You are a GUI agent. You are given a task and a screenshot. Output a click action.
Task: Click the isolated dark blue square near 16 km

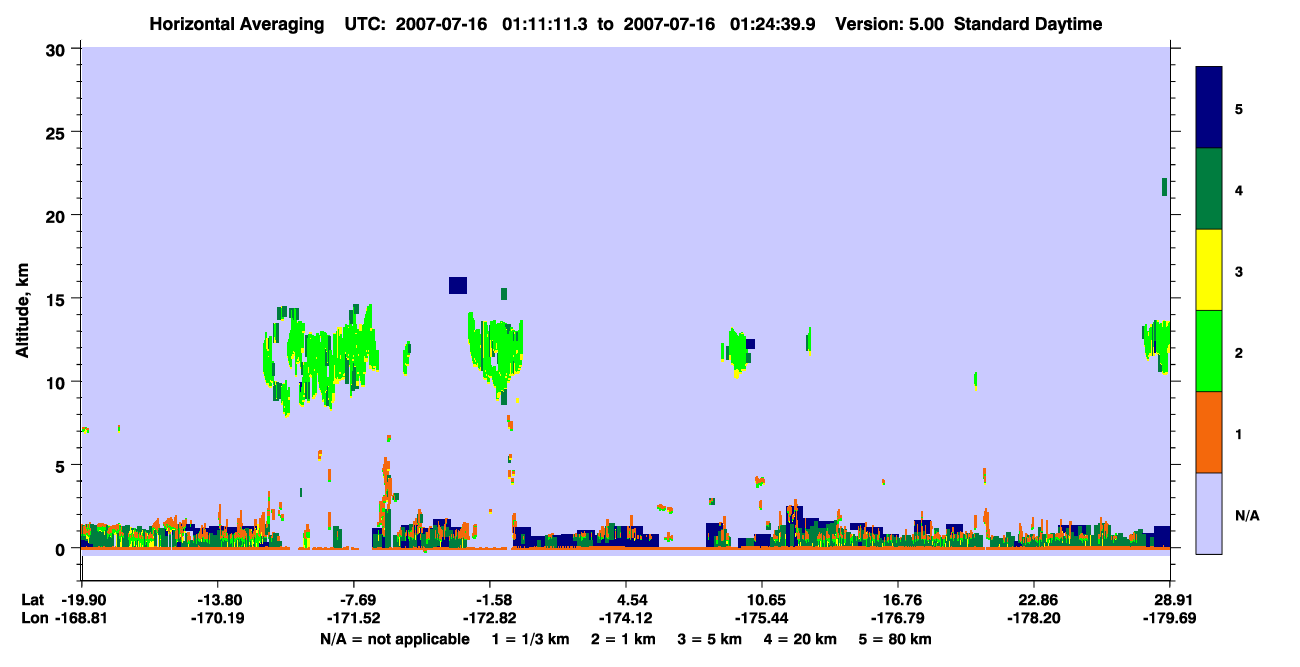pyautogui.click(x=458, y=285)
